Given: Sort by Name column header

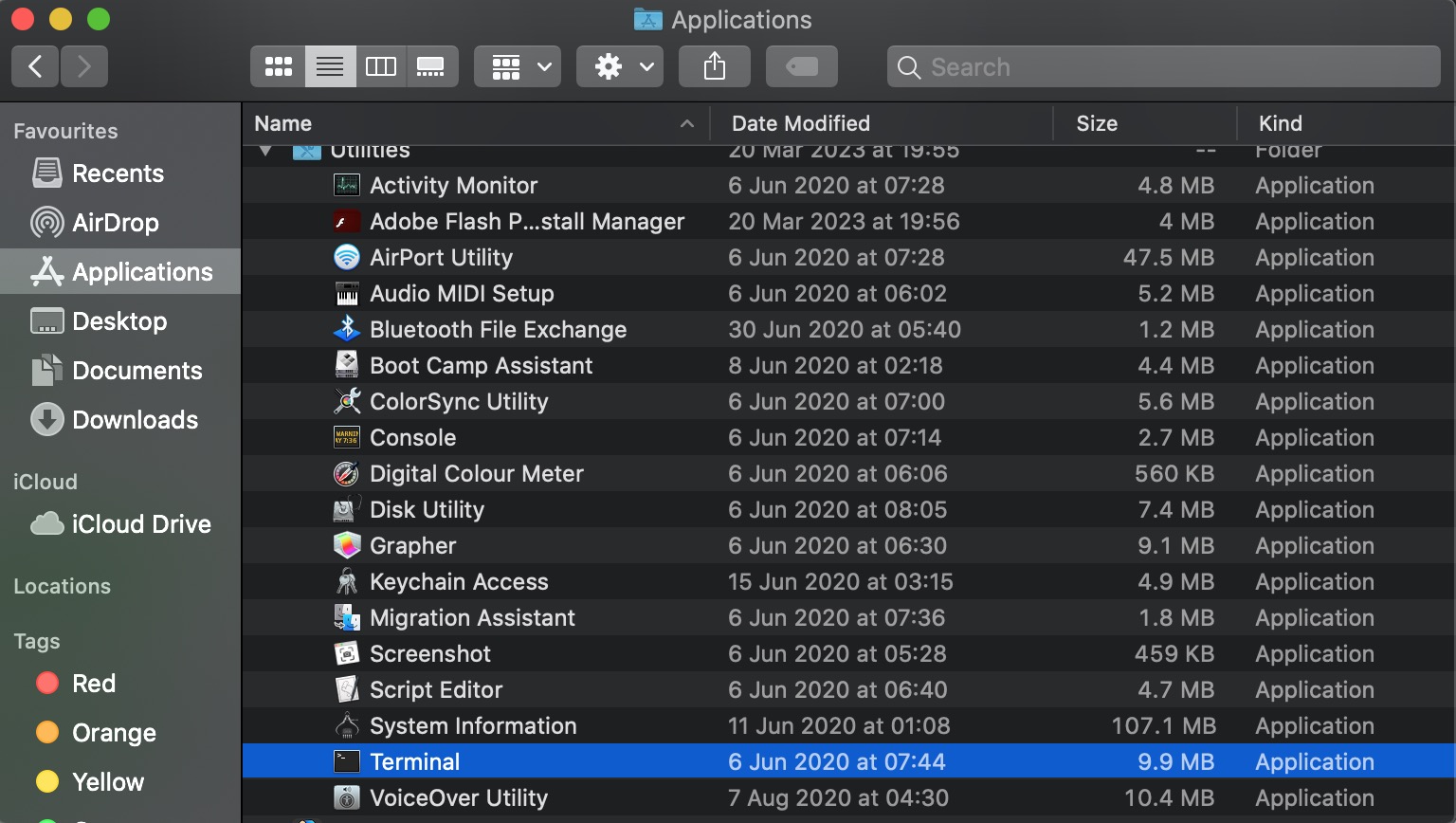Looking at the screenshot, I should pos(476,124).
